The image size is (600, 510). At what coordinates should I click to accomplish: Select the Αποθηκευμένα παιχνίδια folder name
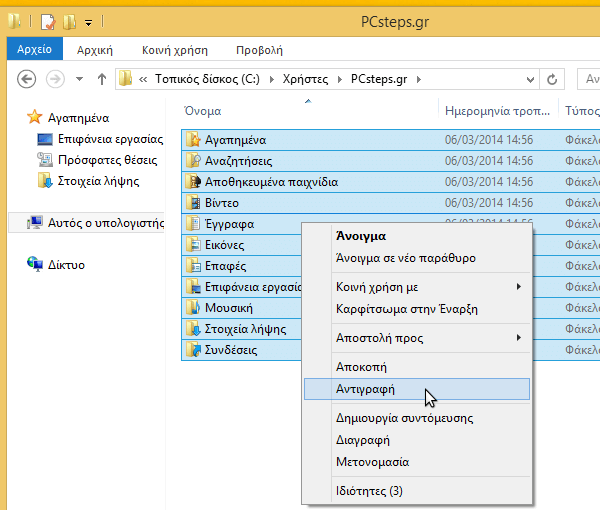point(271,182)
